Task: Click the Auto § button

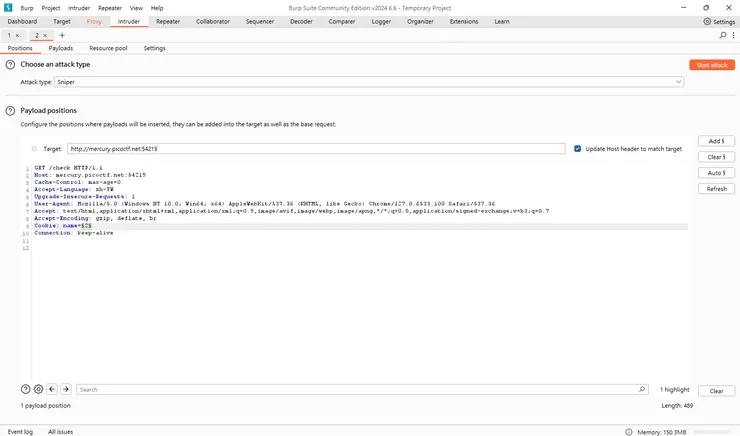Action: 716,173
